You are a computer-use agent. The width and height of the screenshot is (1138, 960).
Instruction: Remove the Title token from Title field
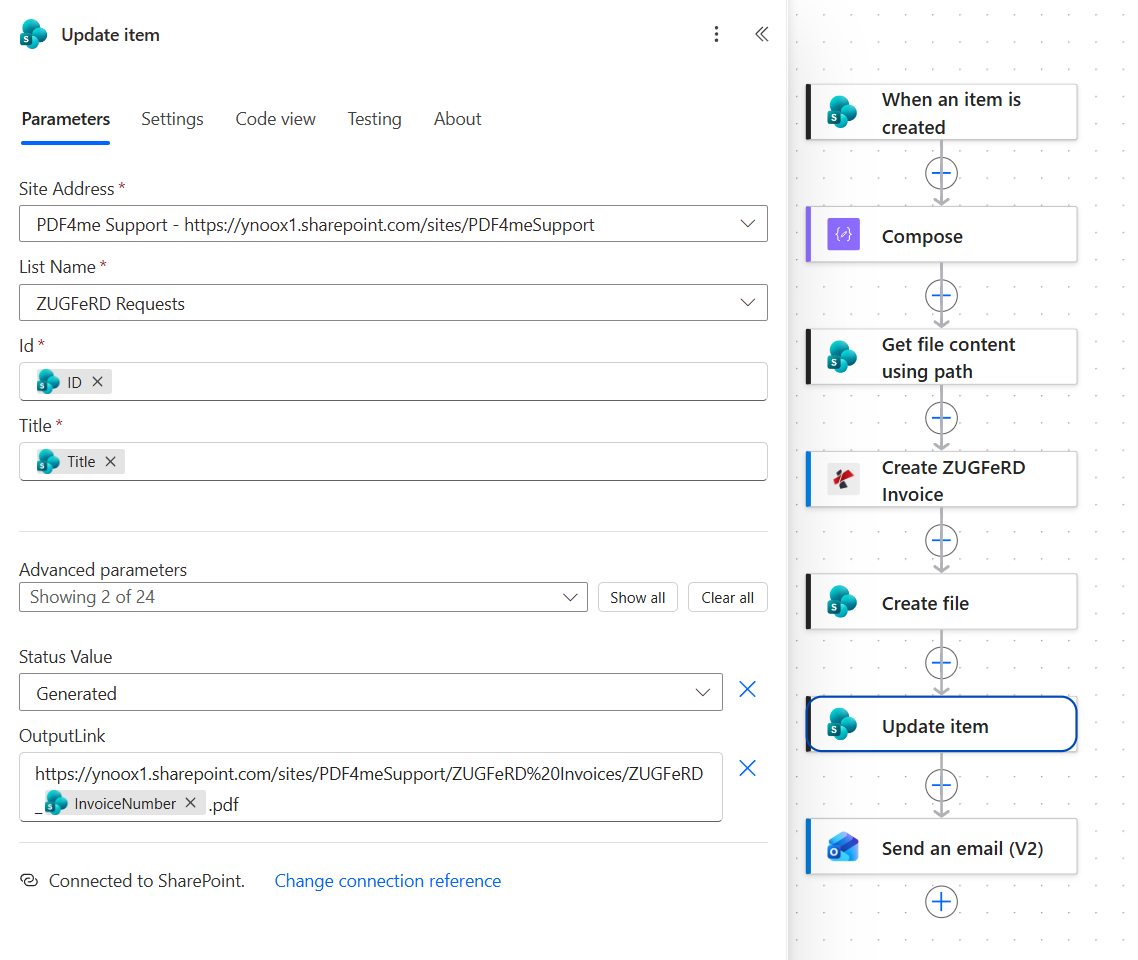click(x=110, y=461)
